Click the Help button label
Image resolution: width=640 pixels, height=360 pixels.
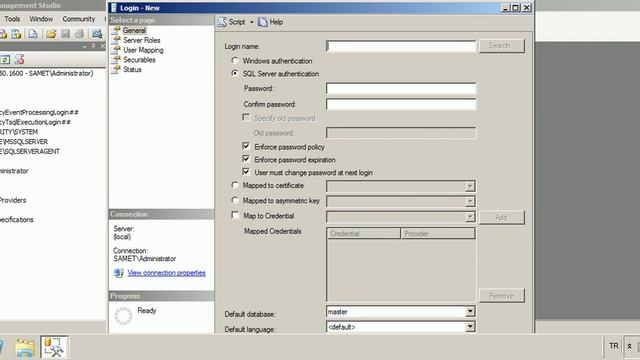coord(276,22)
